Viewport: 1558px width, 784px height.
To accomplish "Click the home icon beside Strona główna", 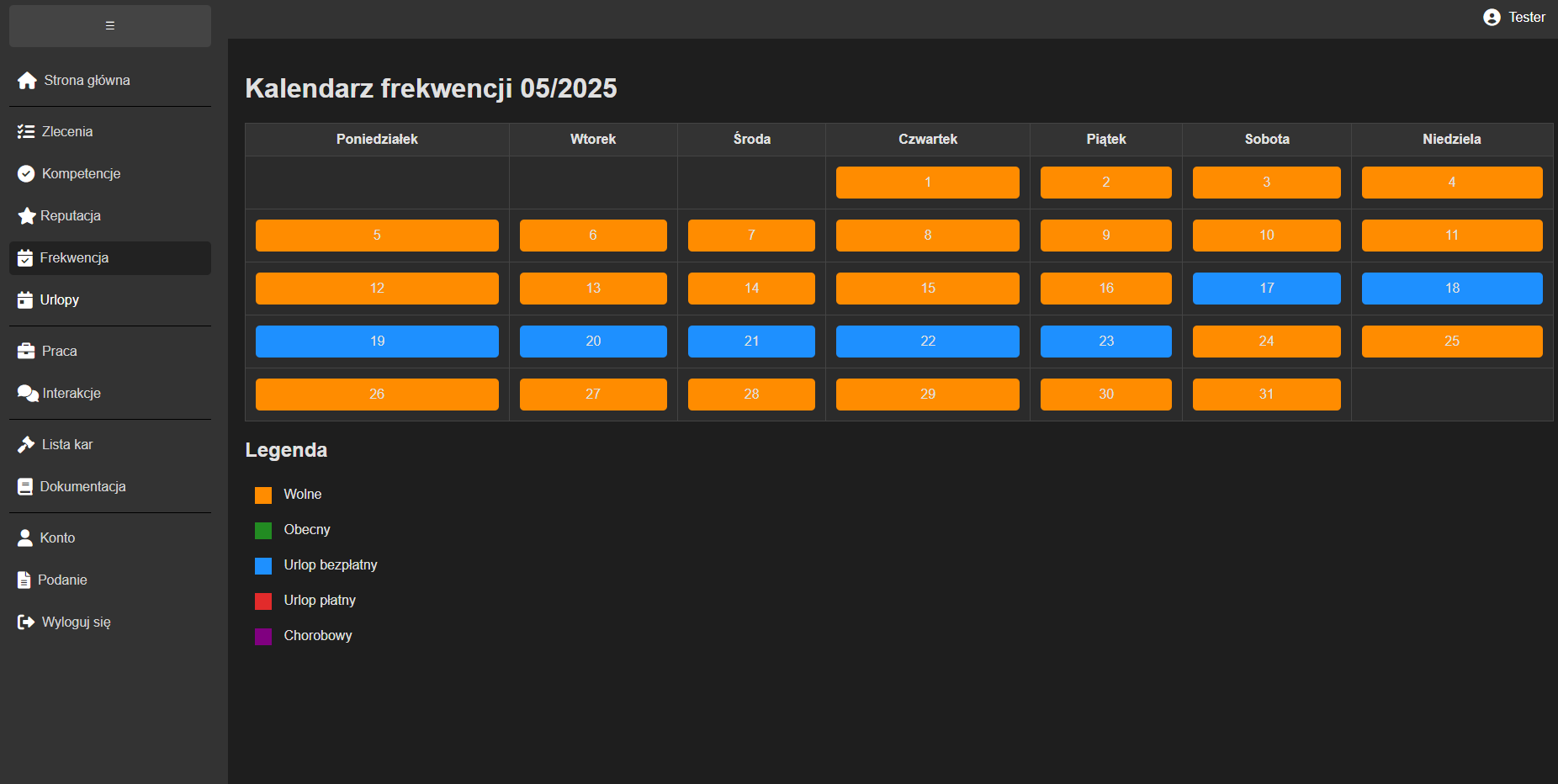I will coord(27,81).
